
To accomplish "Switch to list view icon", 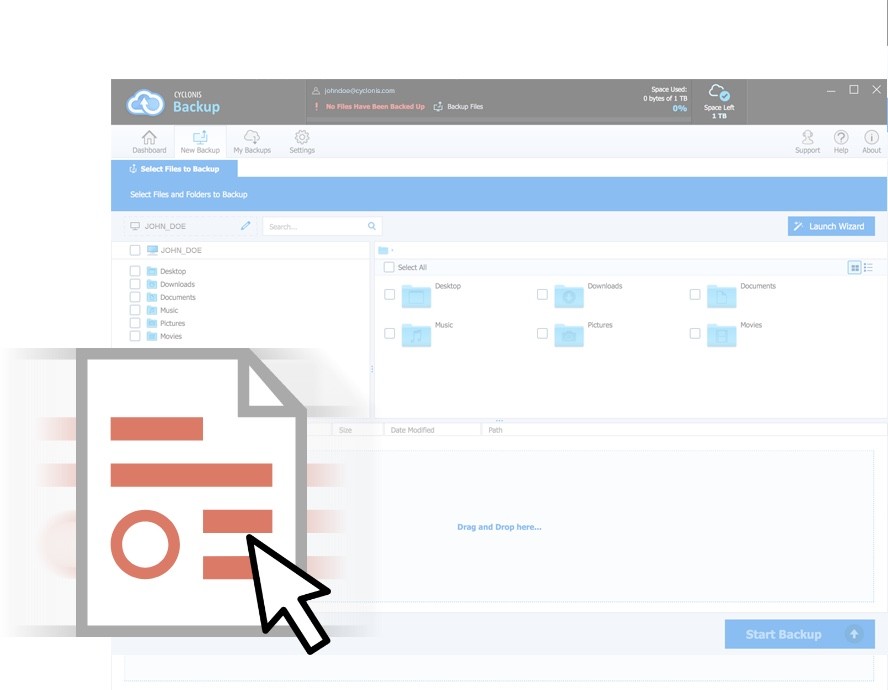I will click(x=868, y=267).
